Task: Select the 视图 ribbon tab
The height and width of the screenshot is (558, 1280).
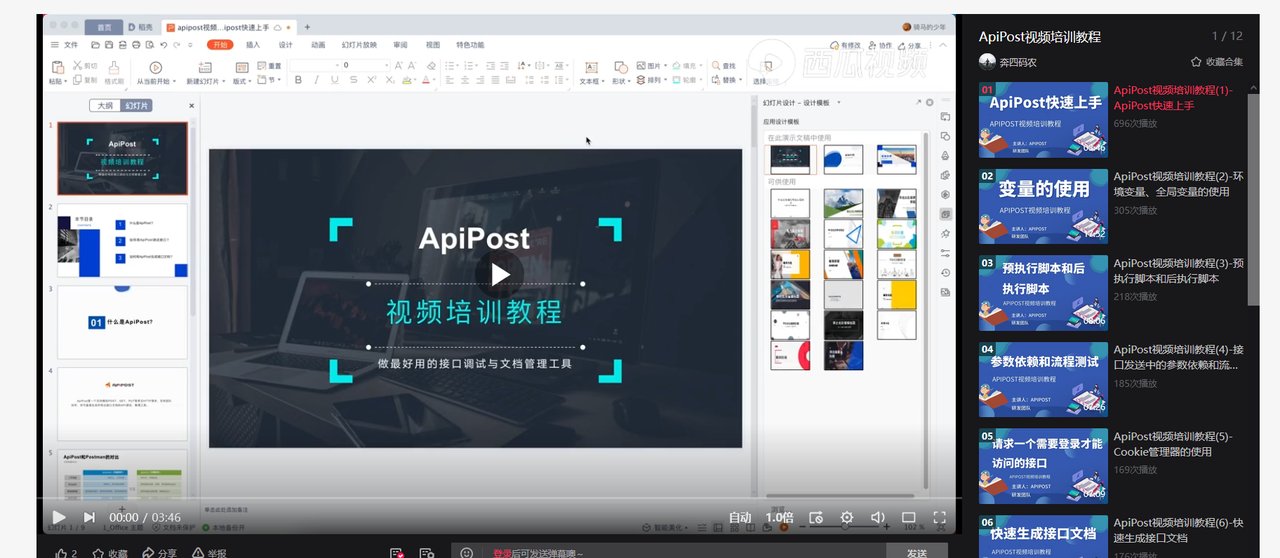Action: [433, 44]
